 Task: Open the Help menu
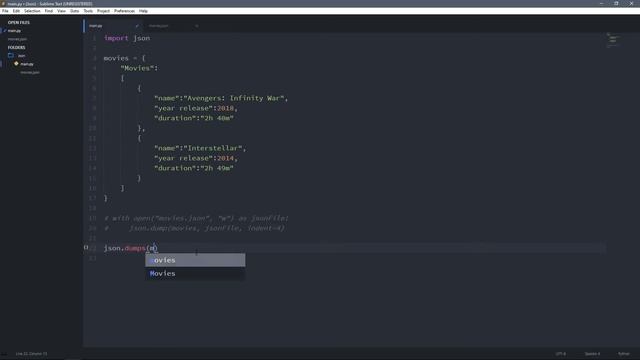[143, 11]
